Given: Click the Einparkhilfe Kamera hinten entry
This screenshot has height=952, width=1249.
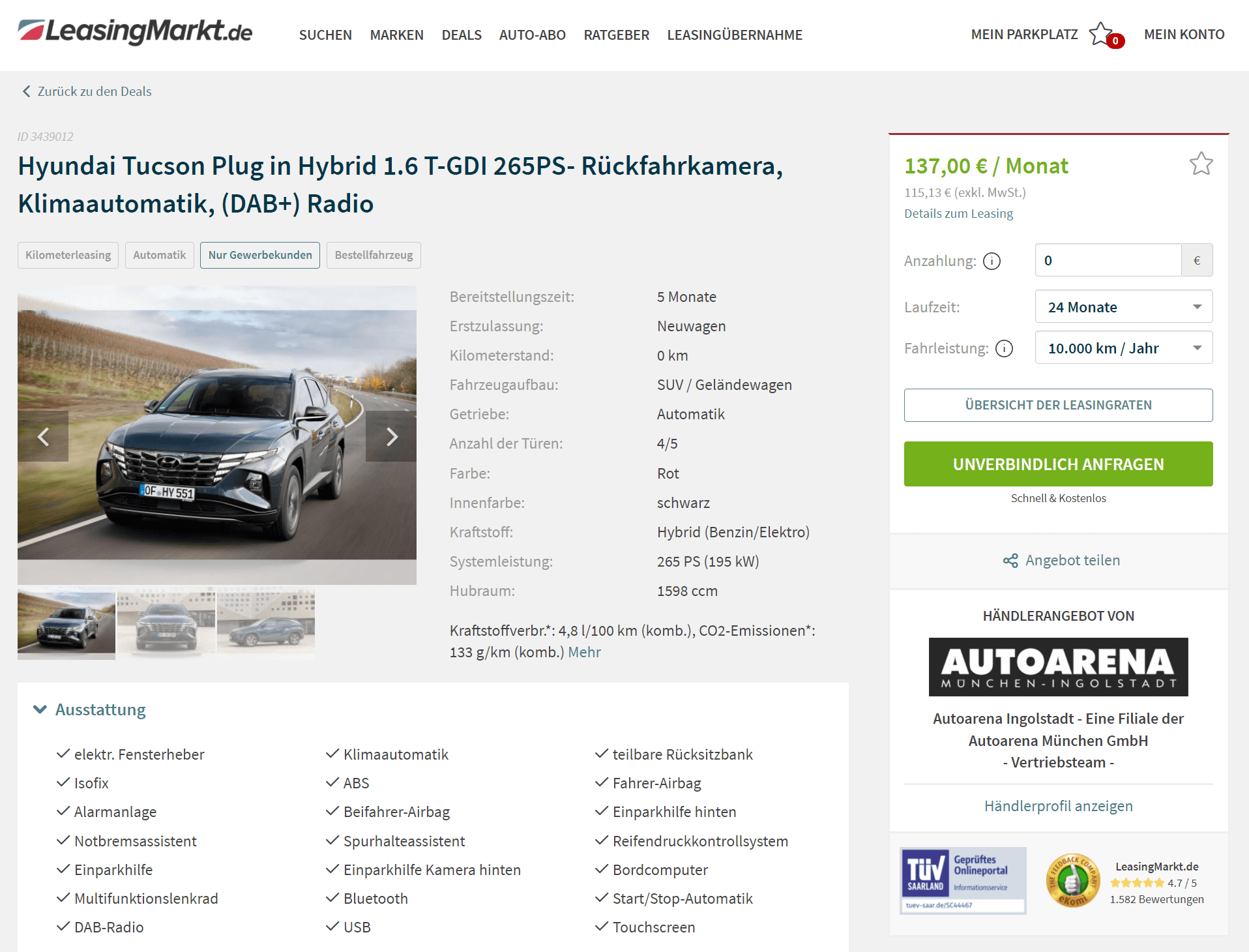Looking at the screenshot, I should (432, 870).
